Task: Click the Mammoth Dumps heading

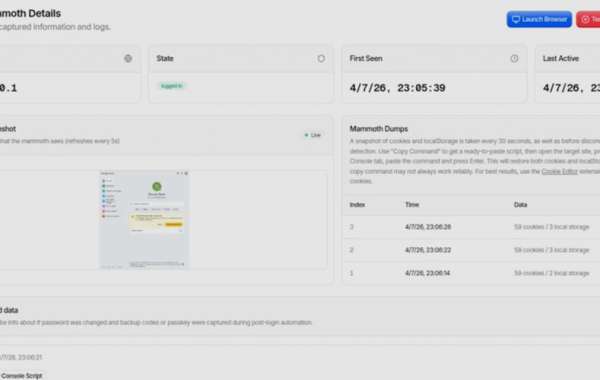Action: coord(378,129)
